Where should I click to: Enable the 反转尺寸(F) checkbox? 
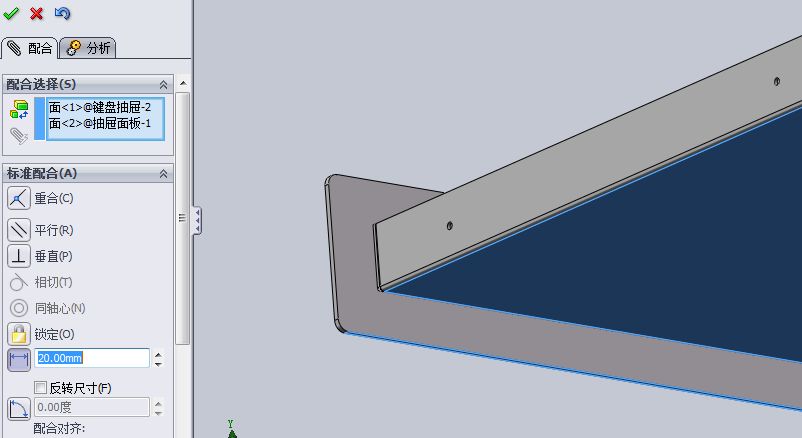[40, 387]
